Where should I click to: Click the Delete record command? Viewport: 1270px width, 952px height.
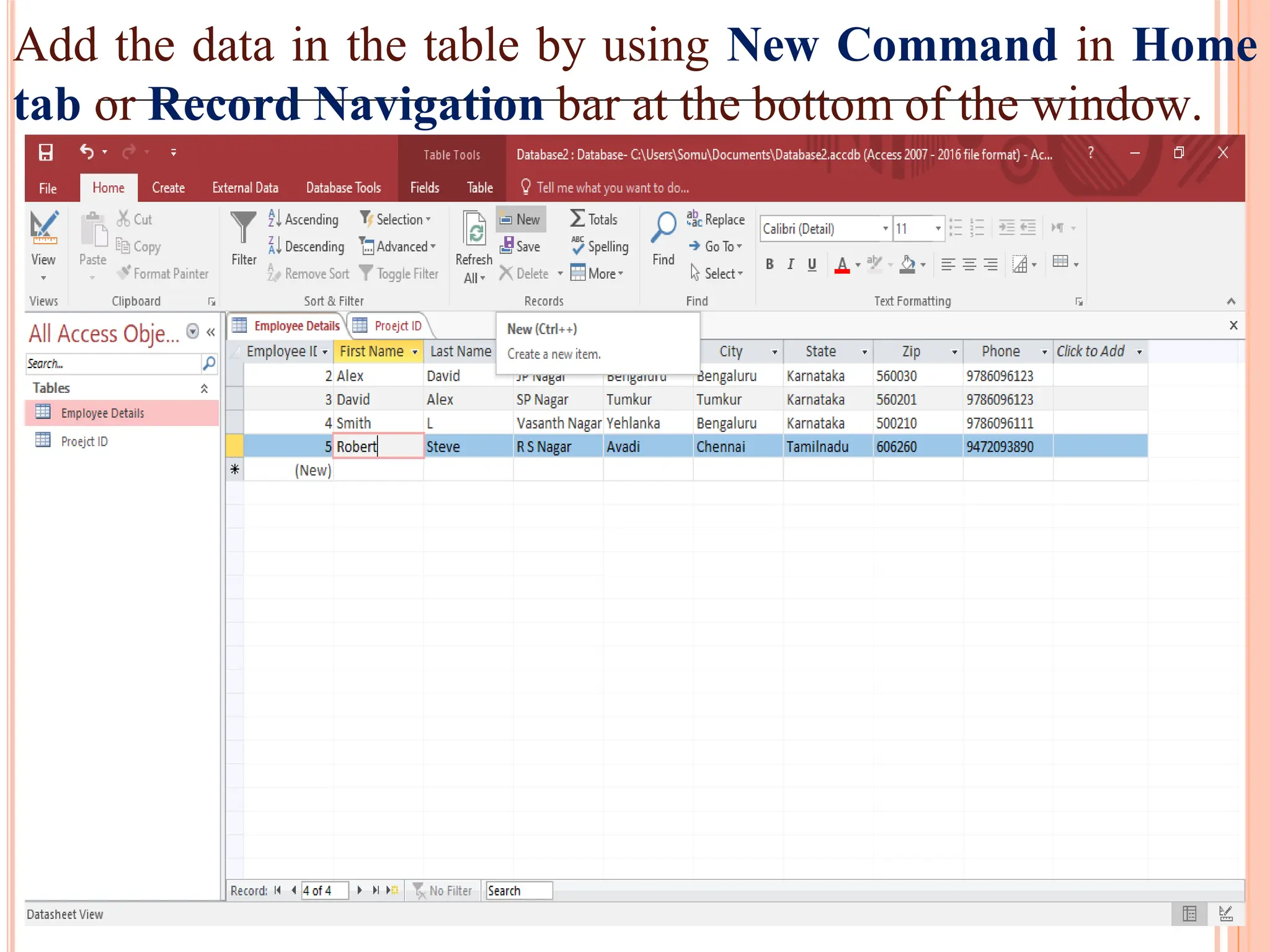click(x=525, y=273)
